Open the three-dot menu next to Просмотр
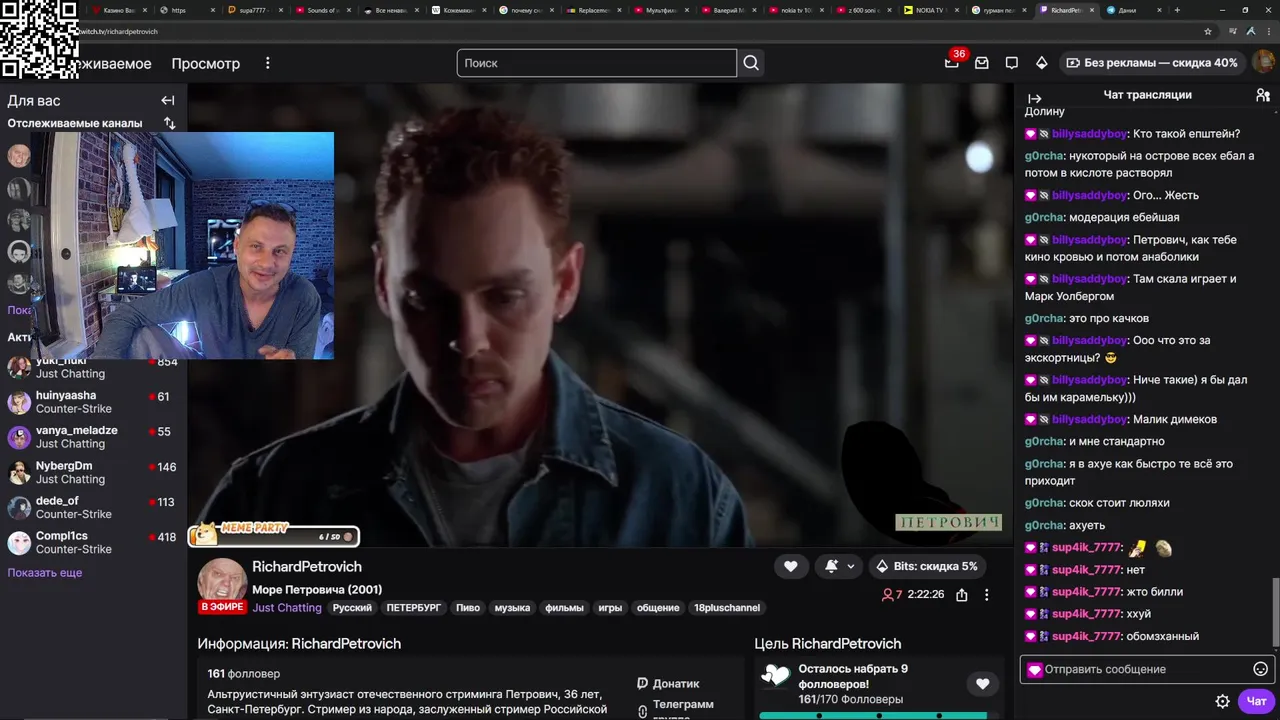The image size is (1280, 720). coord(267,63)
